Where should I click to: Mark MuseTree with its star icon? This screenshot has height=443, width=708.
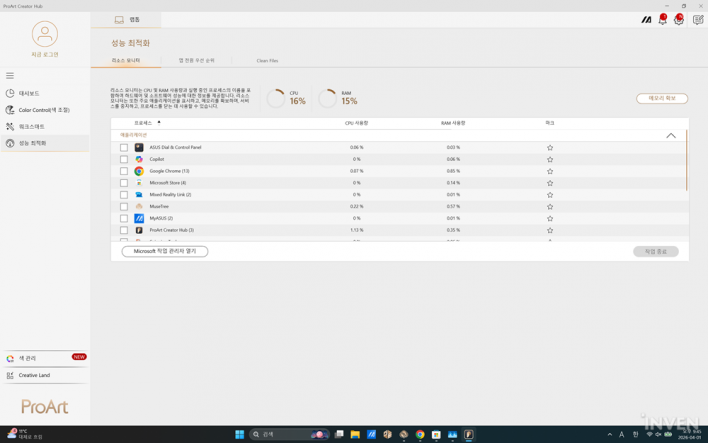click(x=549, y=207)
